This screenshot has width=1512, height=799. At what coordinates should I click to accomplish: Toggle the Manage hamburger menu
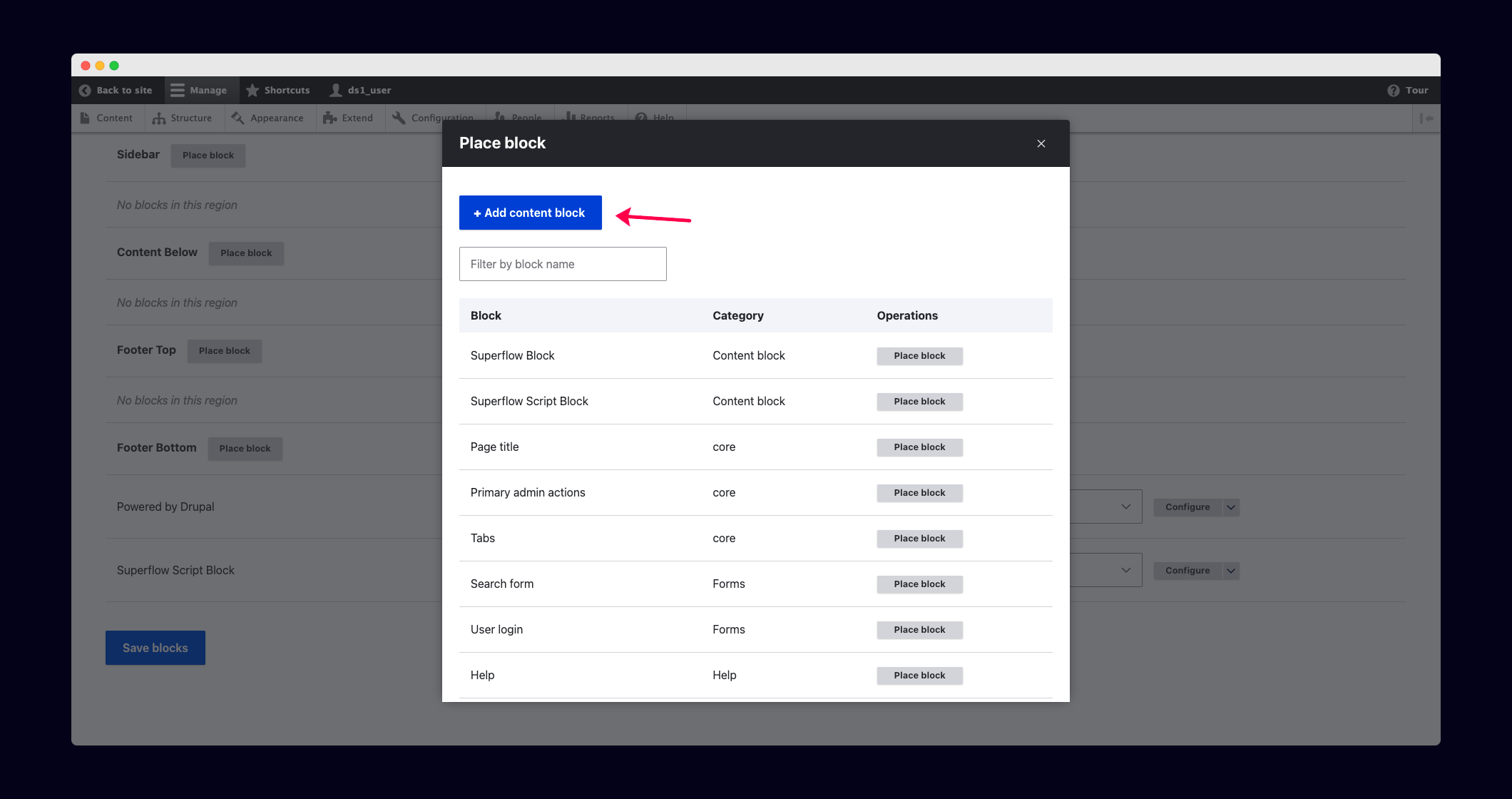[x=178, y=91]
